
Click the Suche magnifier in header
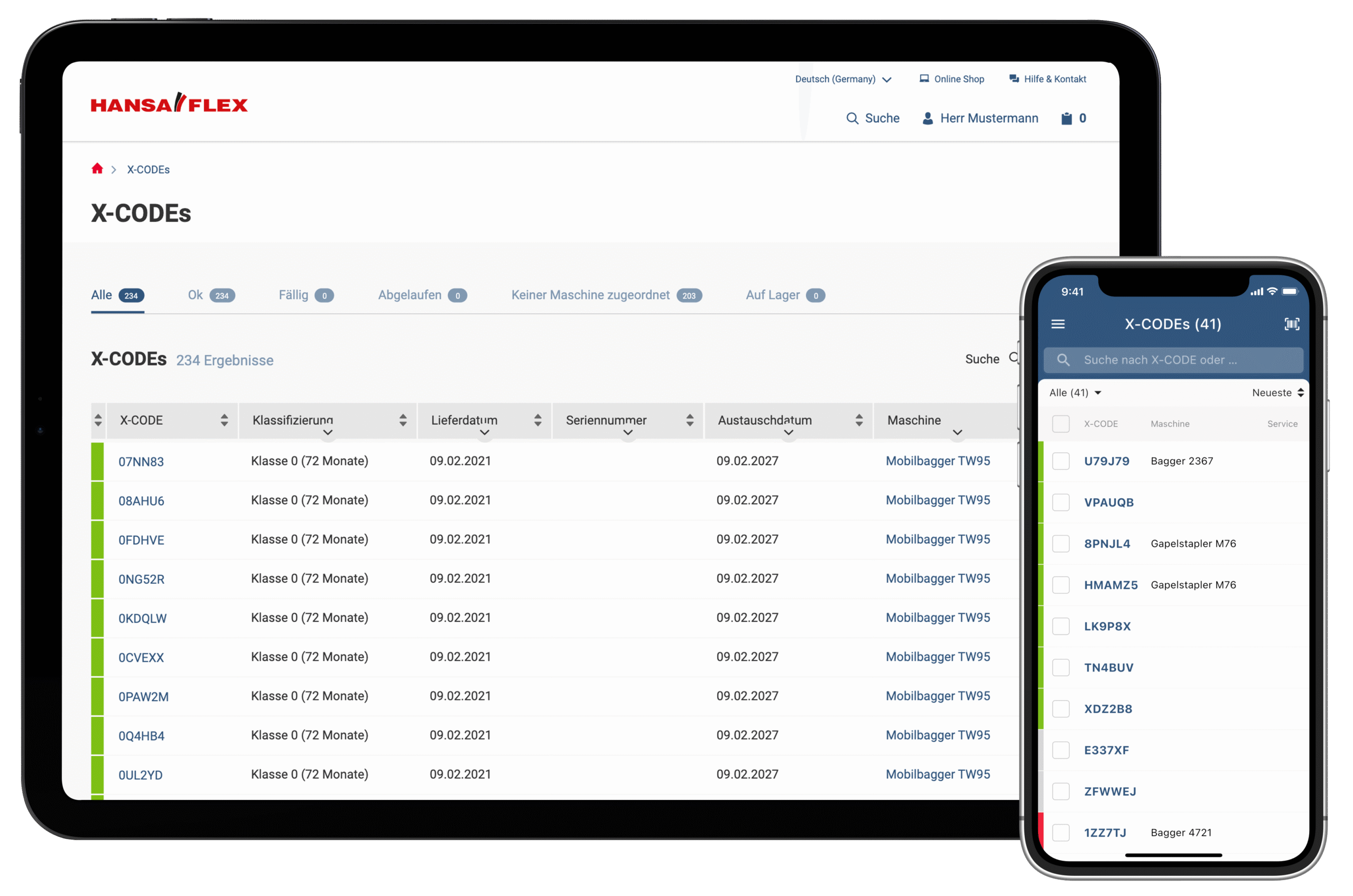pyautogui.click(x=851, y=118)
